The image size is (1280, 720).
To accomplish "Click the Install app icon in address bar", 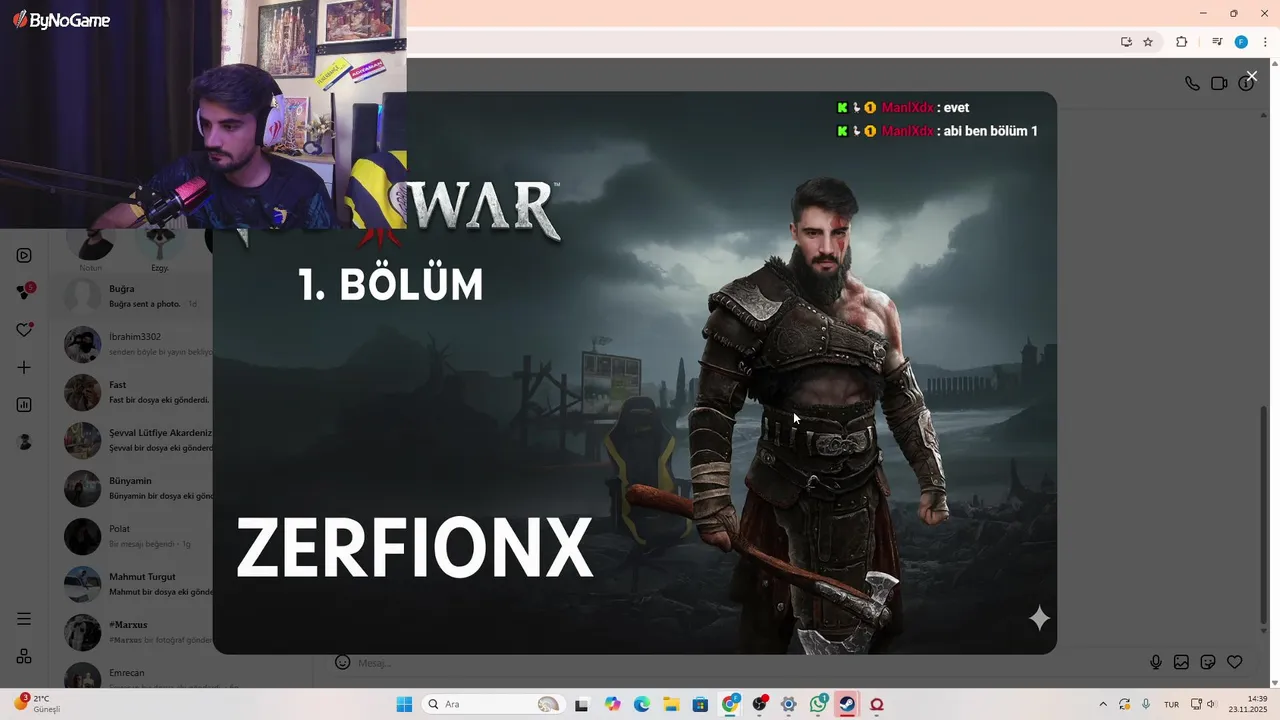I will pyautogui.click(x=1126, y=42).
